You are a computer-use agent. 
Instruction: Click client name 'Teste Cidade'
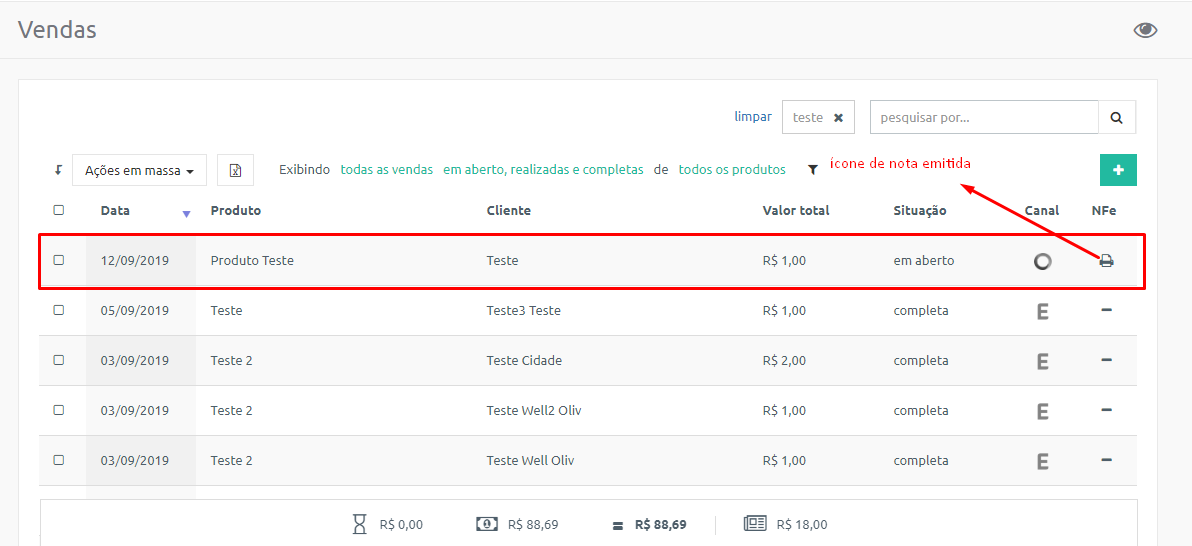coord(525,360)
